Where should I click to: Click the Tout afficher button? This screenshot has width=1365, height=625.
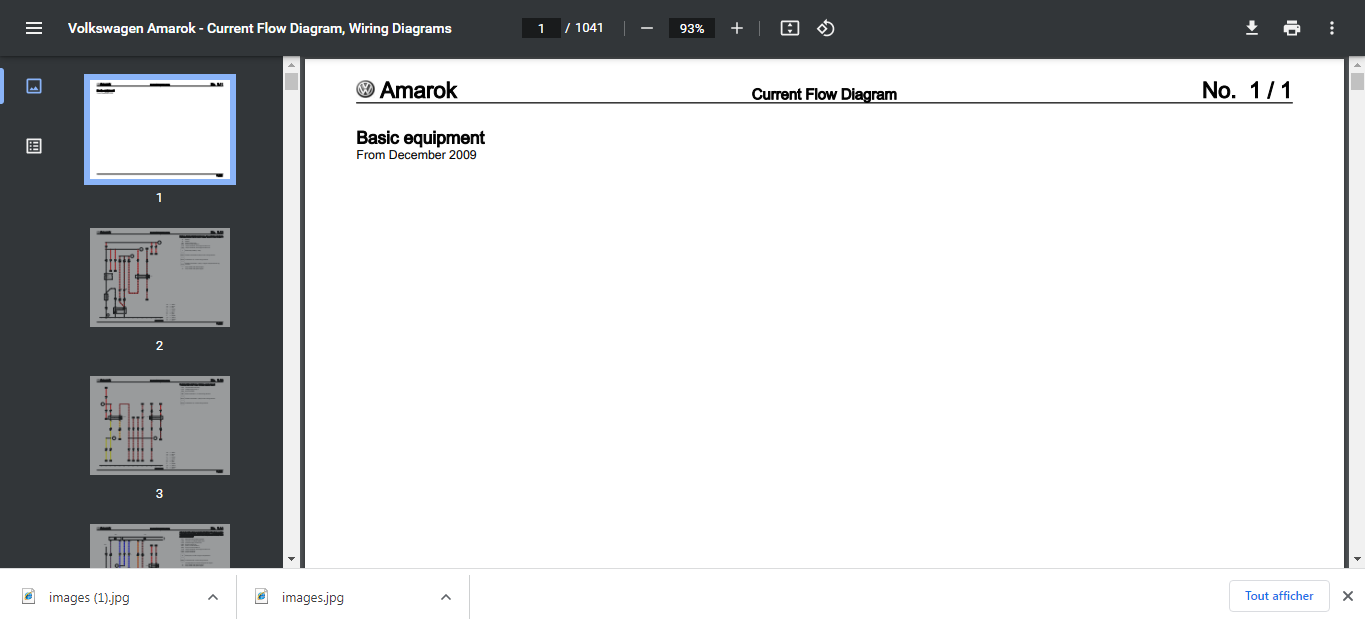(x=1279, y=596)
